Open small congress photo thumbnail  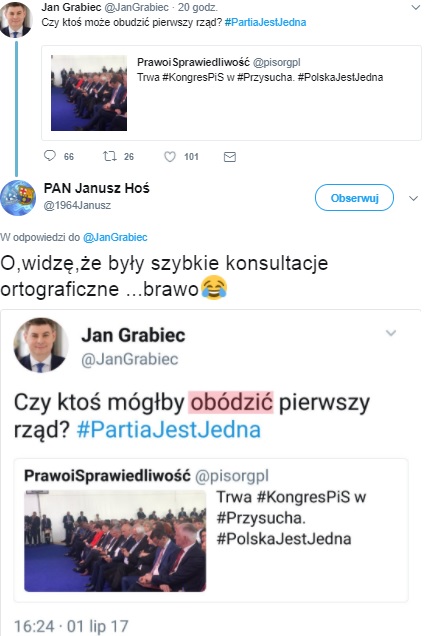[x=89, y=93]
